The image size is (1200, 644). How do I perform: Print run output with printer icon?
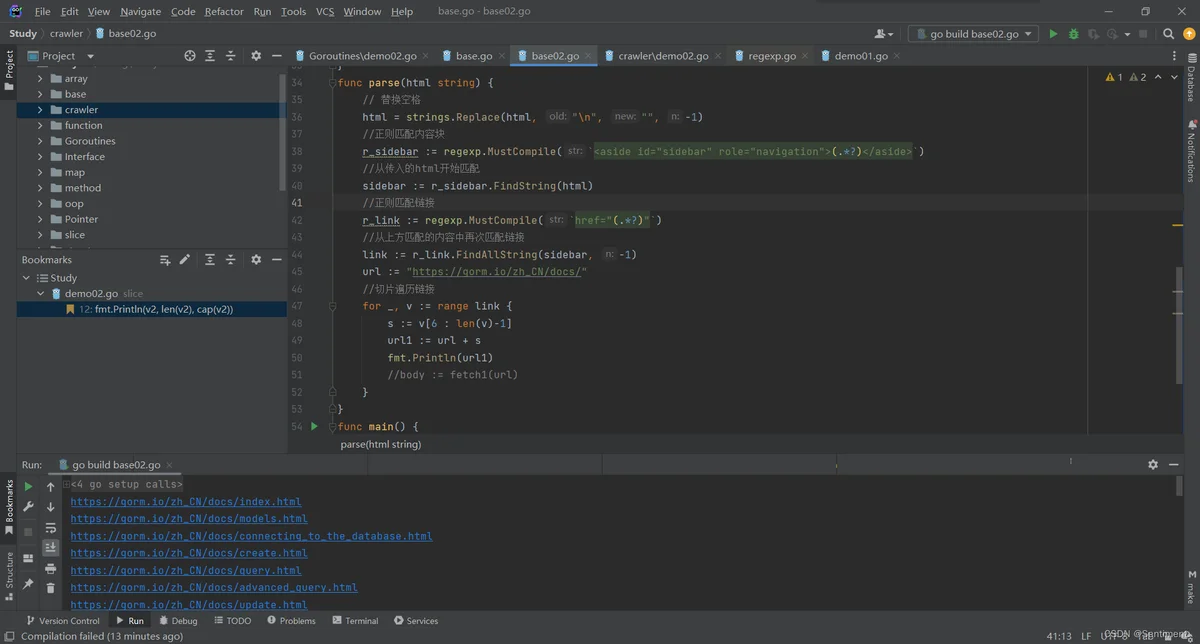[x=51, y=569]
